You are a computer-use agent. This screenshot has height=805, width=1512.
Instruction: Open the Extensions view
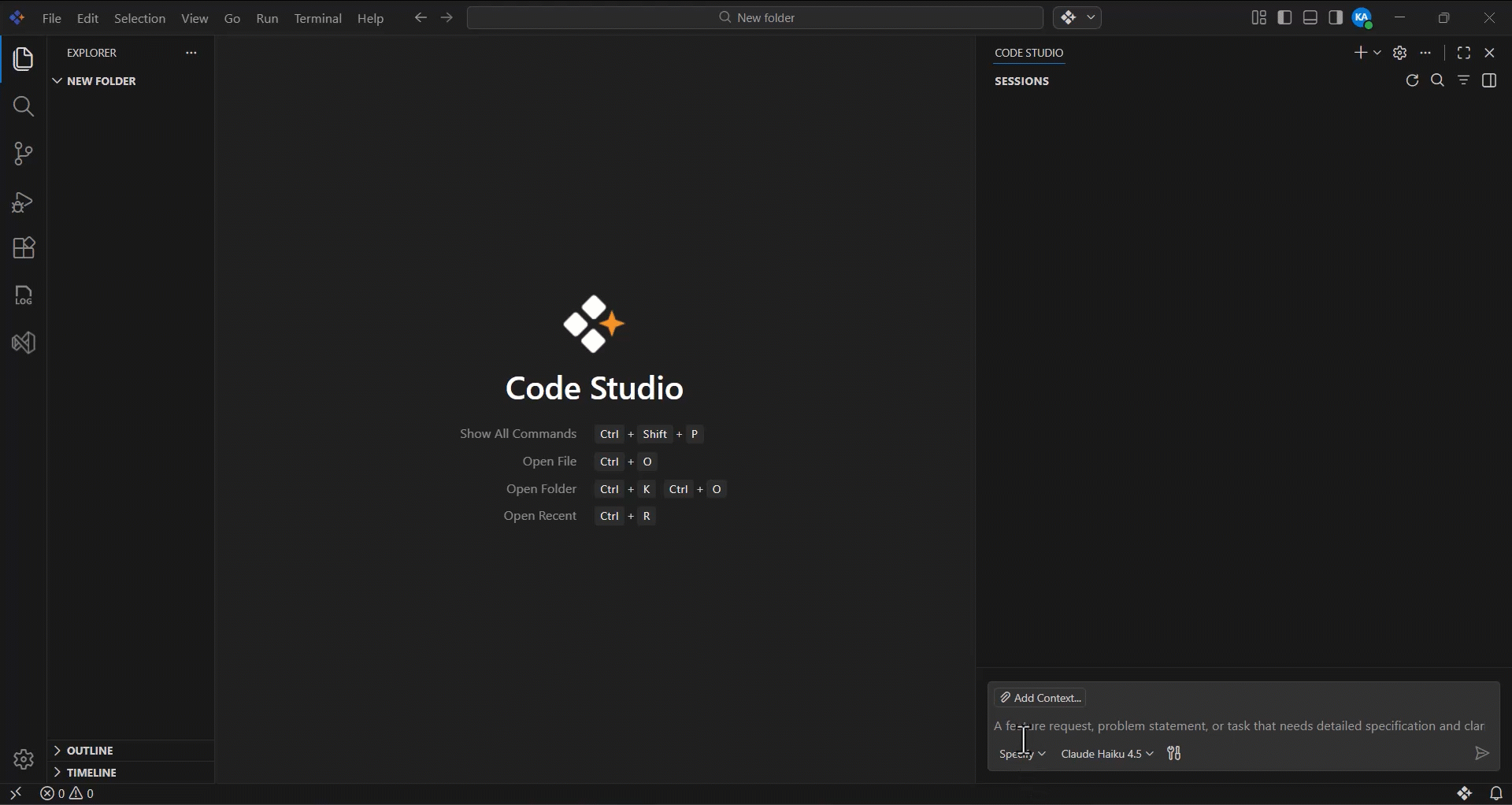[23, 248]
